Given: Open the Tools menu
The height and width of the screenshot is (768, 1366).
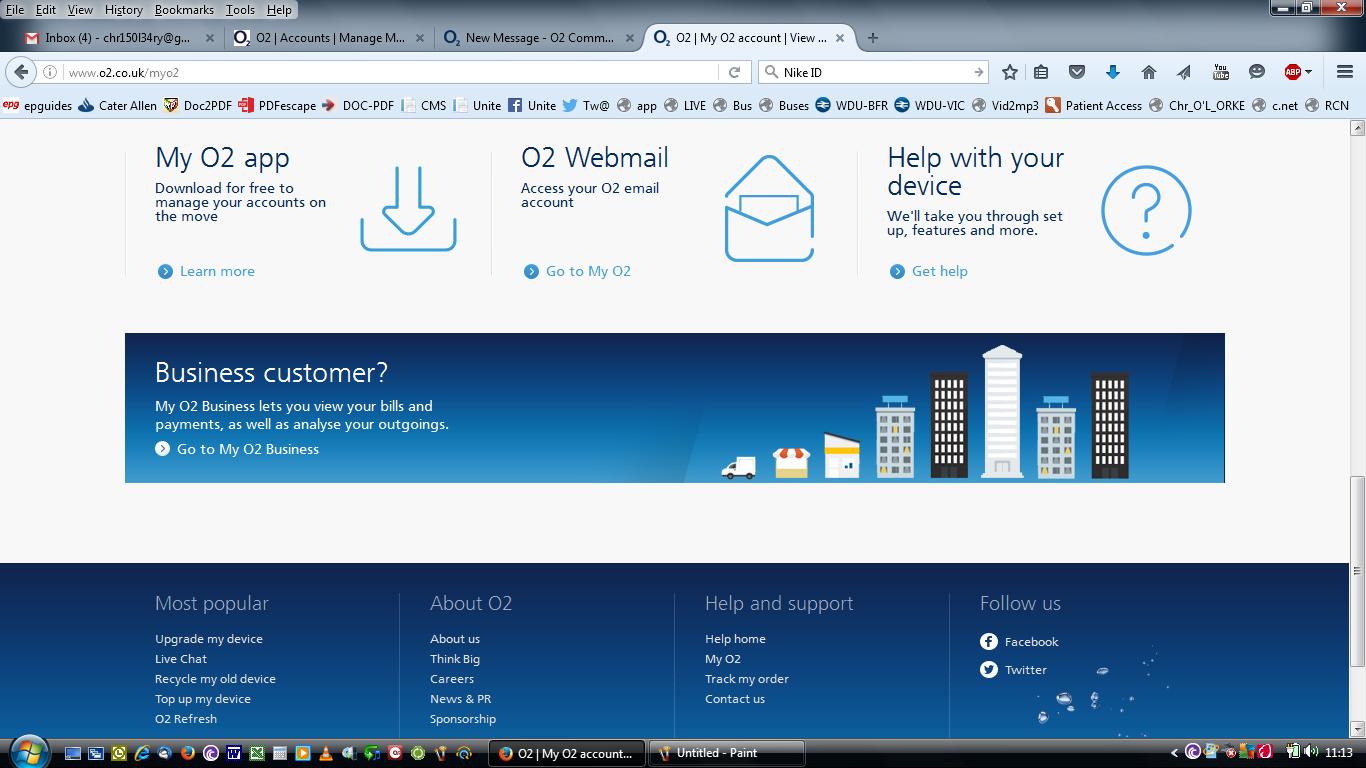Looking at the screenshot, I should point(239,9).
